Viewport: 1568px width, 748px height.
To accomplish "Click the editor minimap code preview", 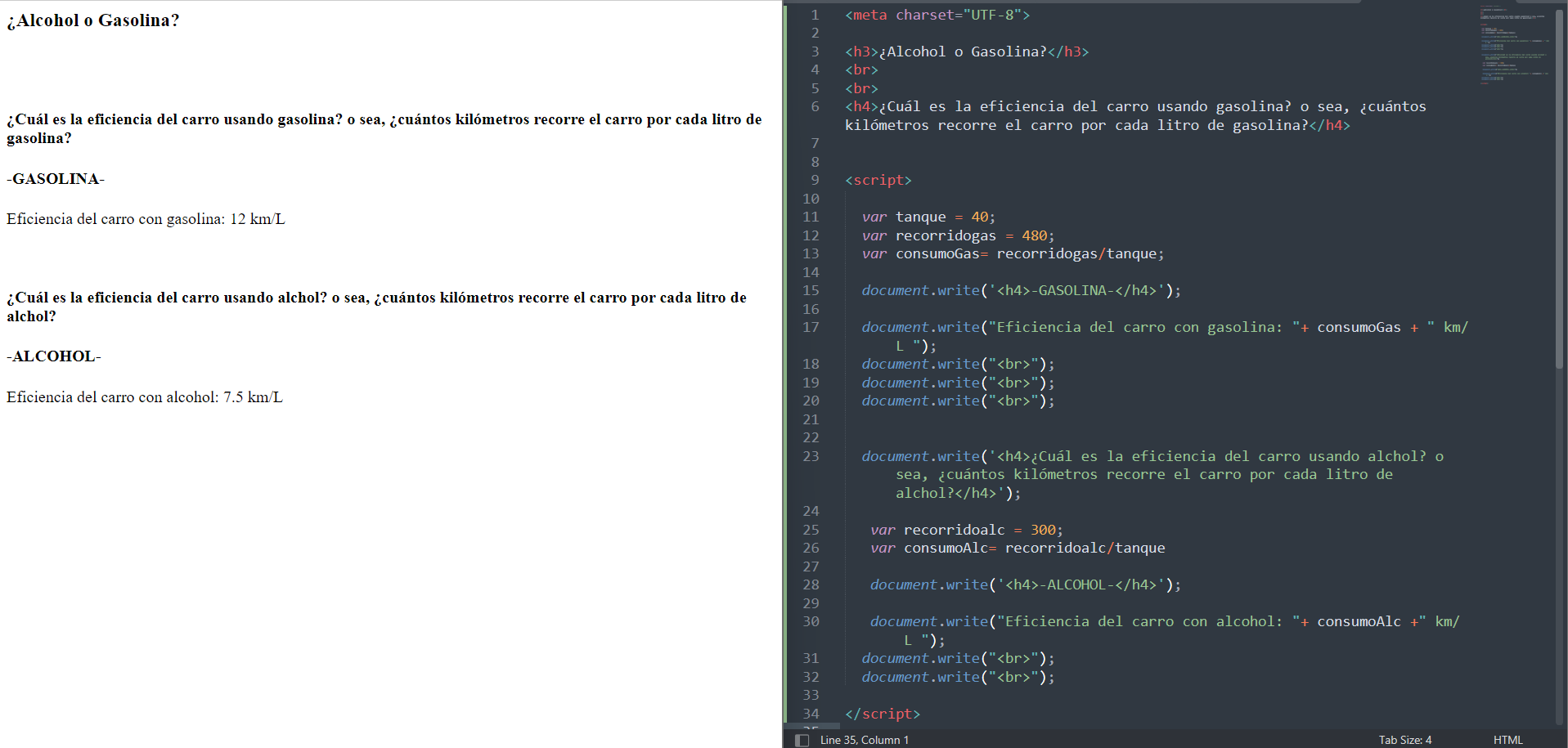I will (1513, 45).
